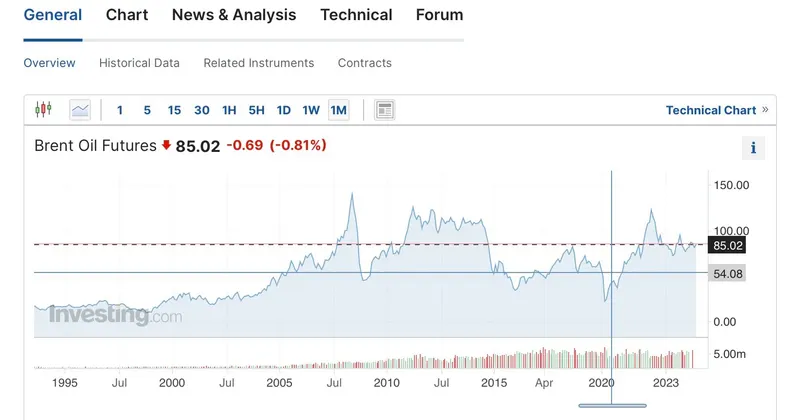800x420 pixels.
Task: Click the double chevron next to Technical Chart
Action: pos(765,109)
